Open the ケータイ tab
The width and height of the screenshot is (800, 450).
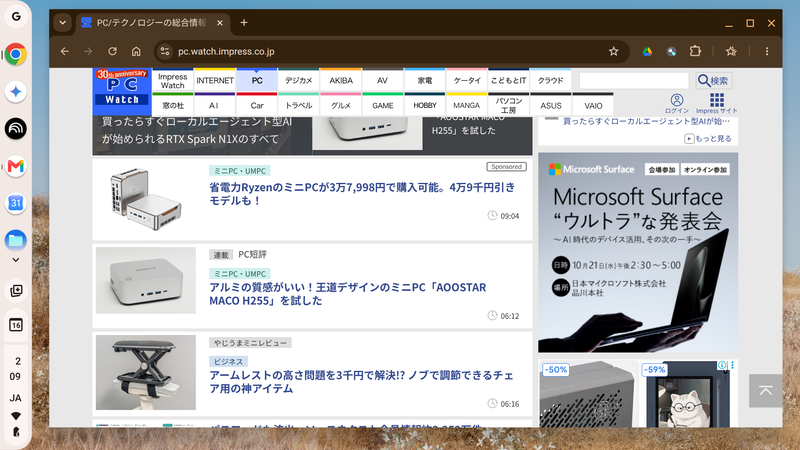pyautogui.click(x=467, y=80)
